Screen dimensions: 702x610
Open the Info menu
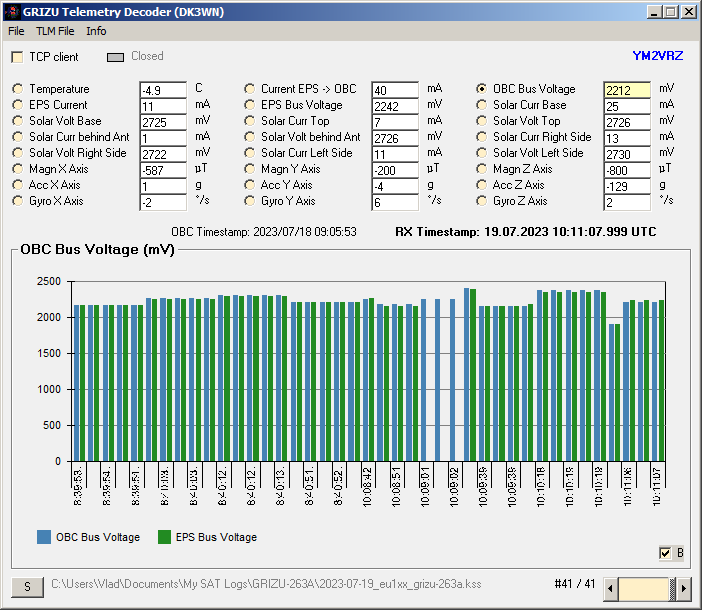point(96,31)
